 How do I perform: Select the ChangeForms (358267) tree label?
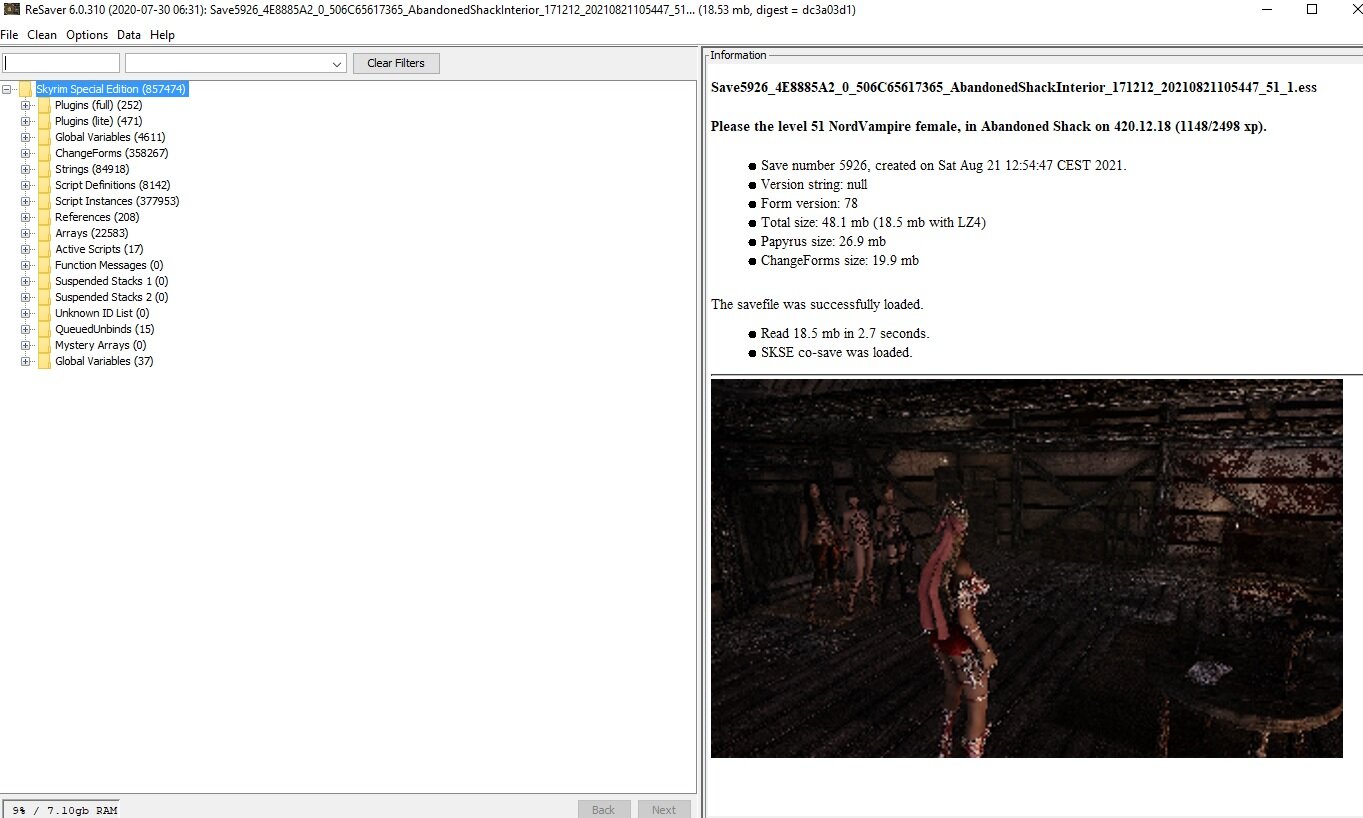coord(111,153)
